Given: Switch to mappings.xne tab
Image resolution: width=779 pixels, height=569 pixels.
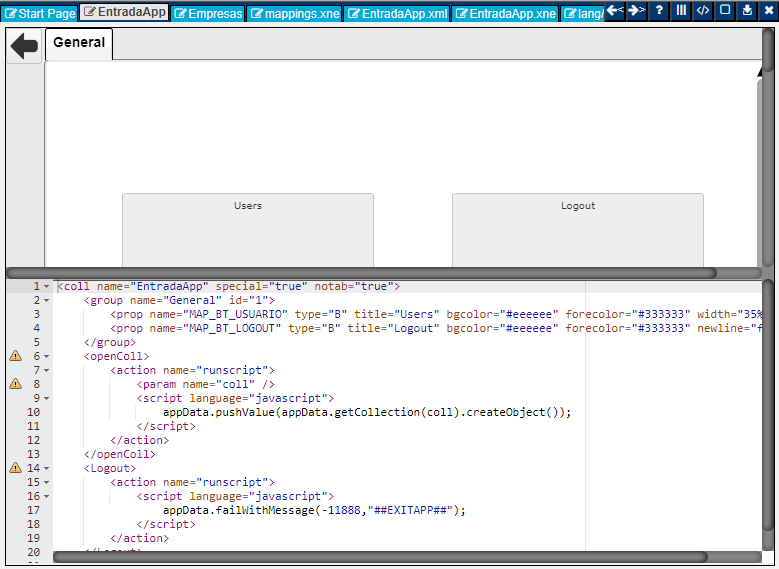Looking at the screenshot, I should click(295, 13).
